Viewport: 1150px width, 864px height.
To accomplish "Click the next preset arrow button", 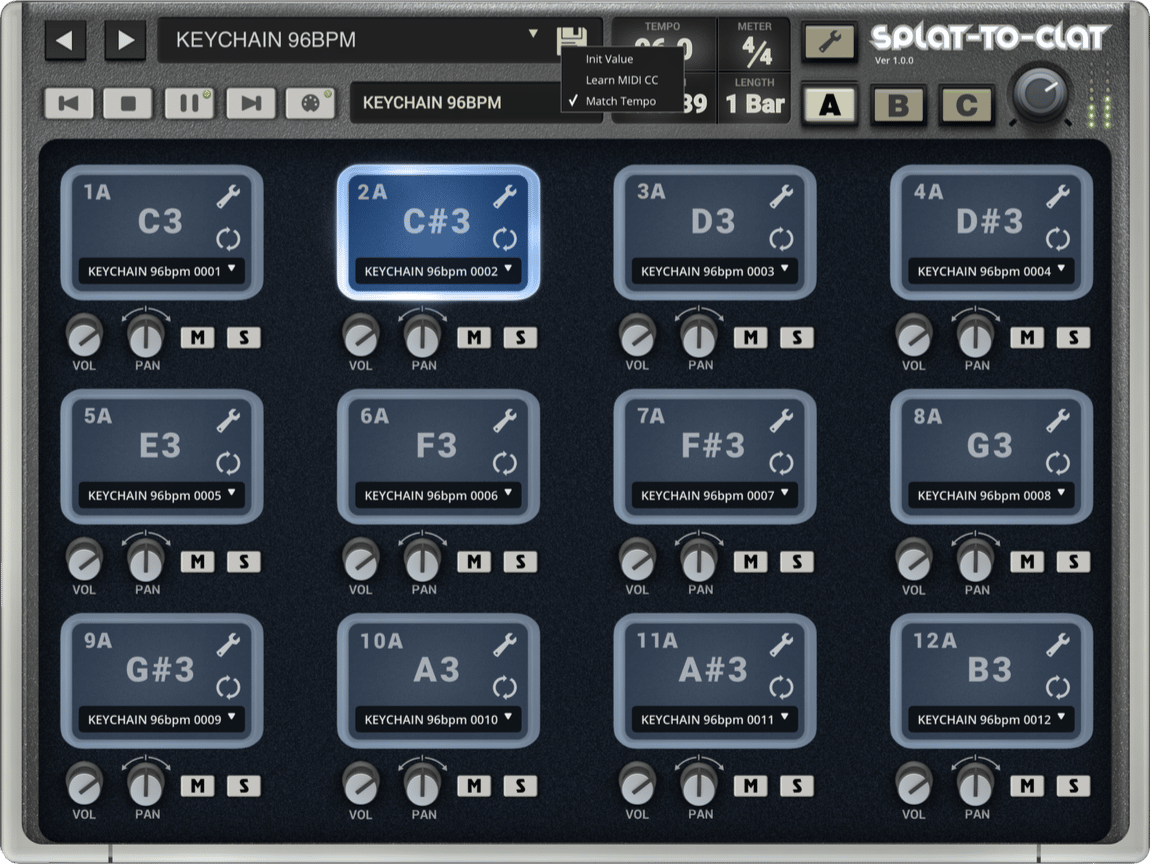I will 125,41.
